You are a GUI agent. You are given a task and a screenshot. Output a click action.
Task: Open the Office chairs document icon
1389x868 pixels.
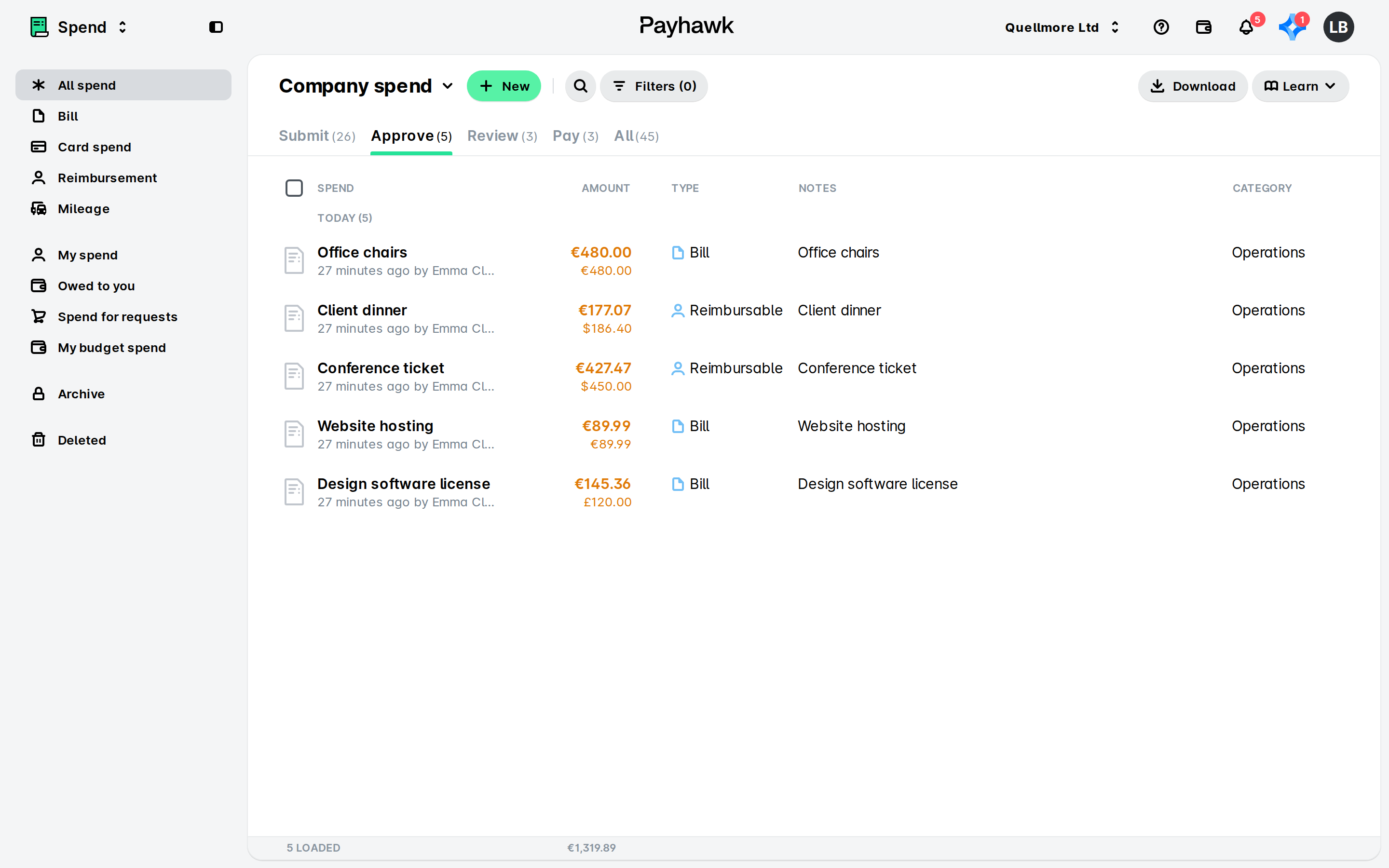coord(294,260)
